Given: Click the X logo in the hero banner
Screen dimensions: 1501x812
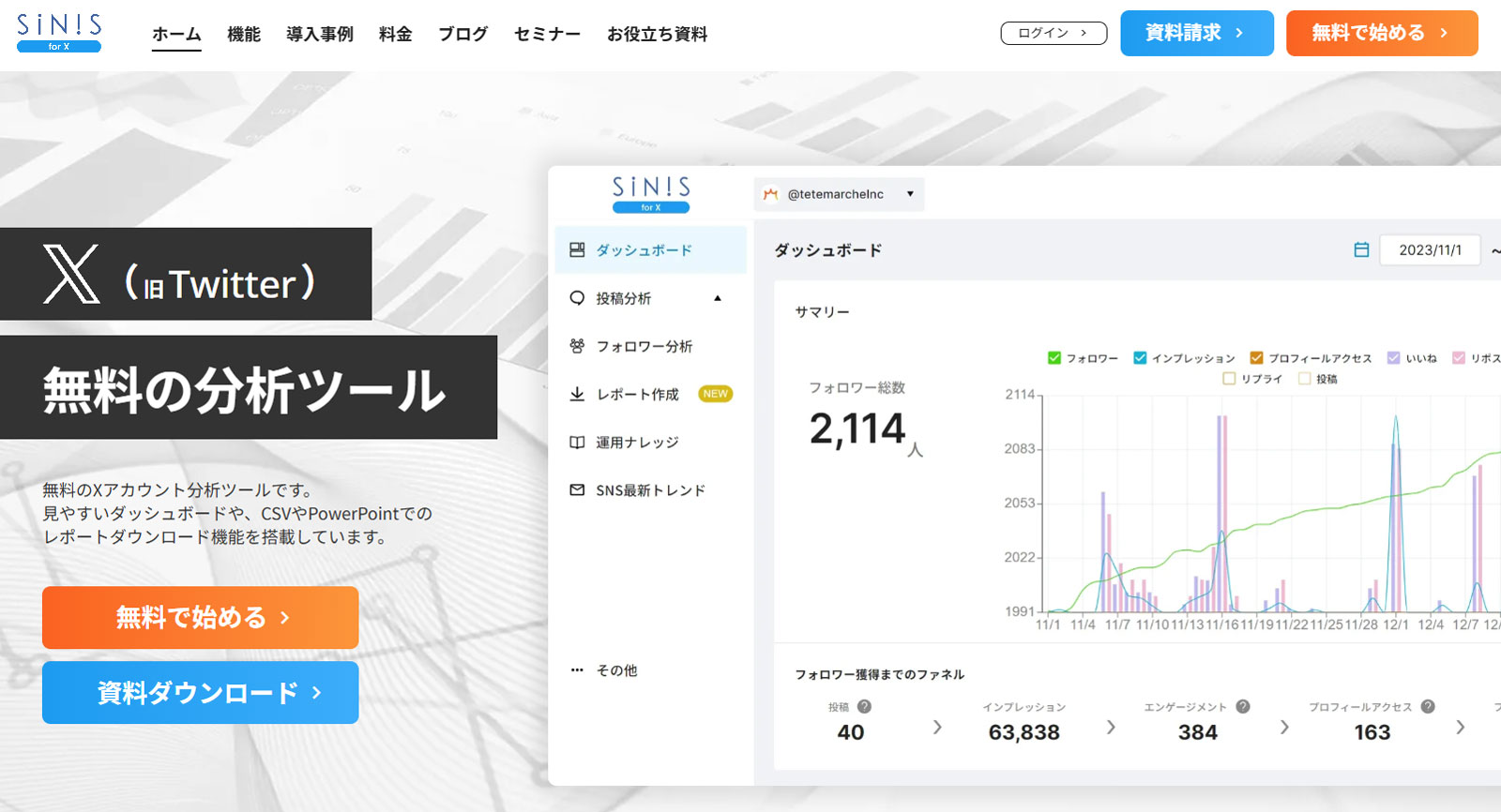Looking at the screenshot, I should click(x=71, y=274).
